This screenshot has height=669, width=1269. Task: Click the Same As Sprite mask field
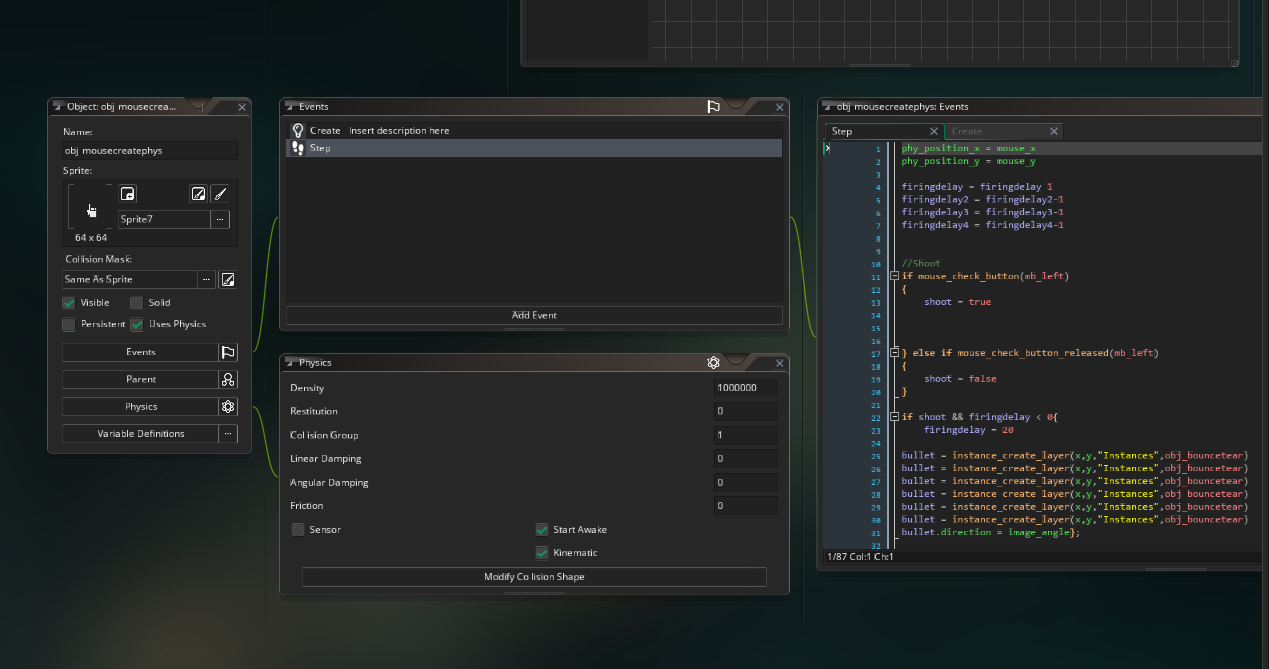[x=129, y=279]
